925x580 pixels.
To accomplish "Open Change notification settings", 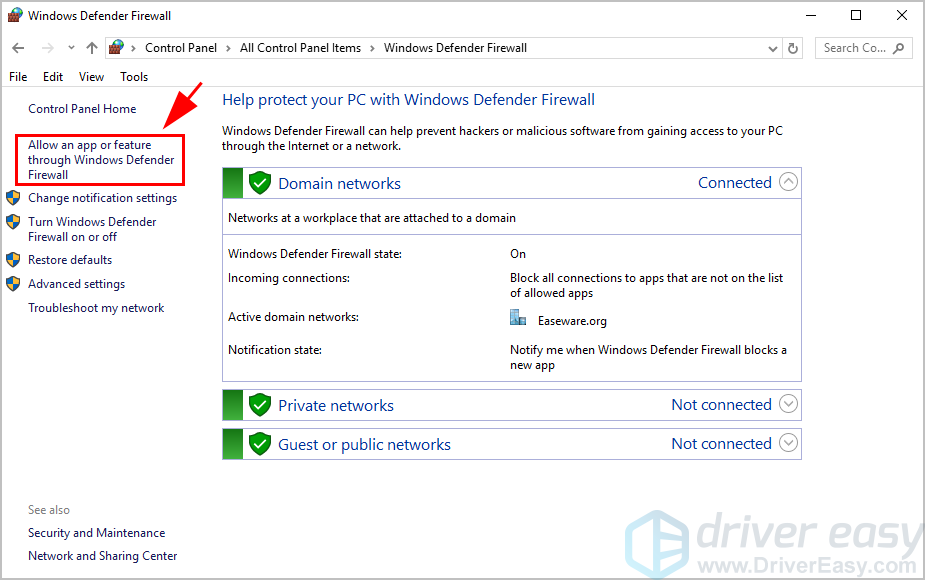I will coord(102,198).
